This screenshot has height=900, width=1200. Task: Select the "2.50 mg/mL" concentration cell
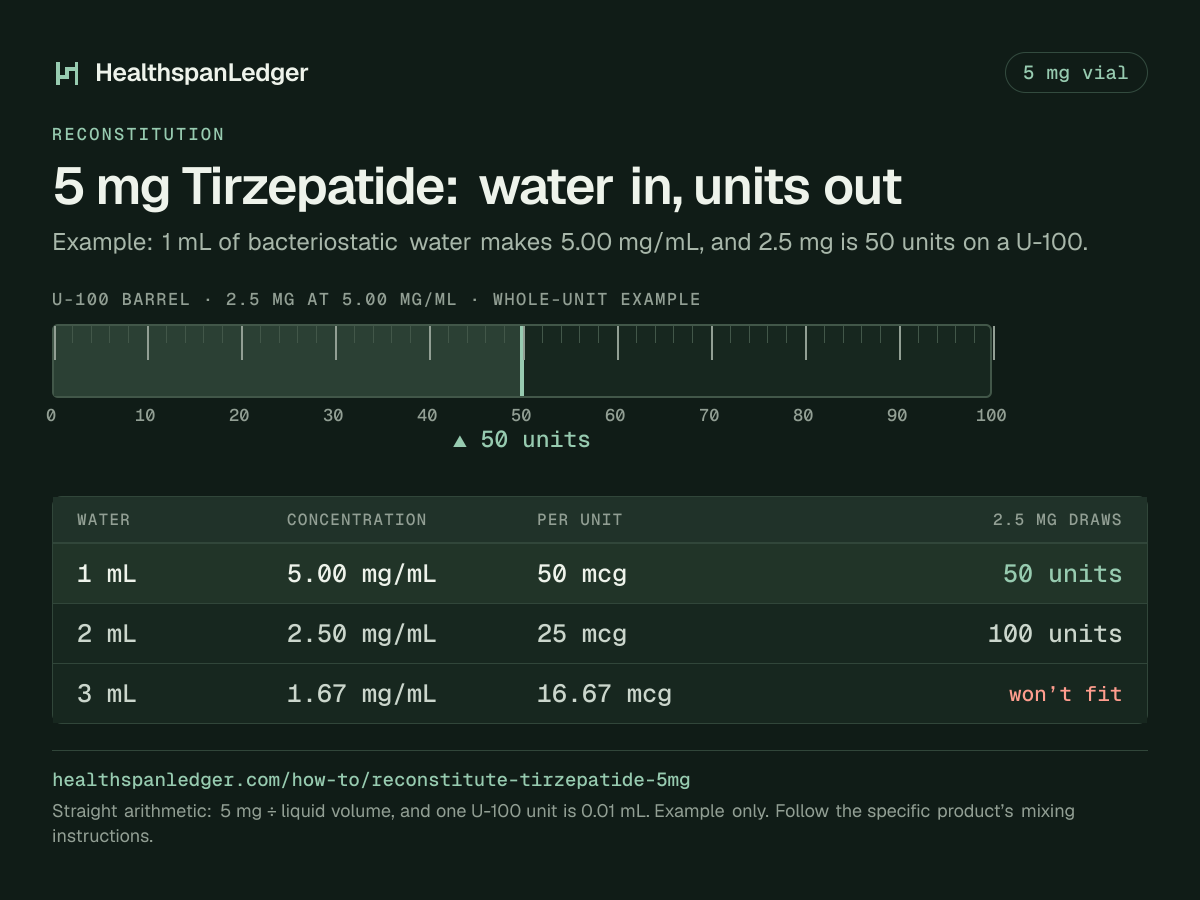pyautogui.click(x=362, y=634)
